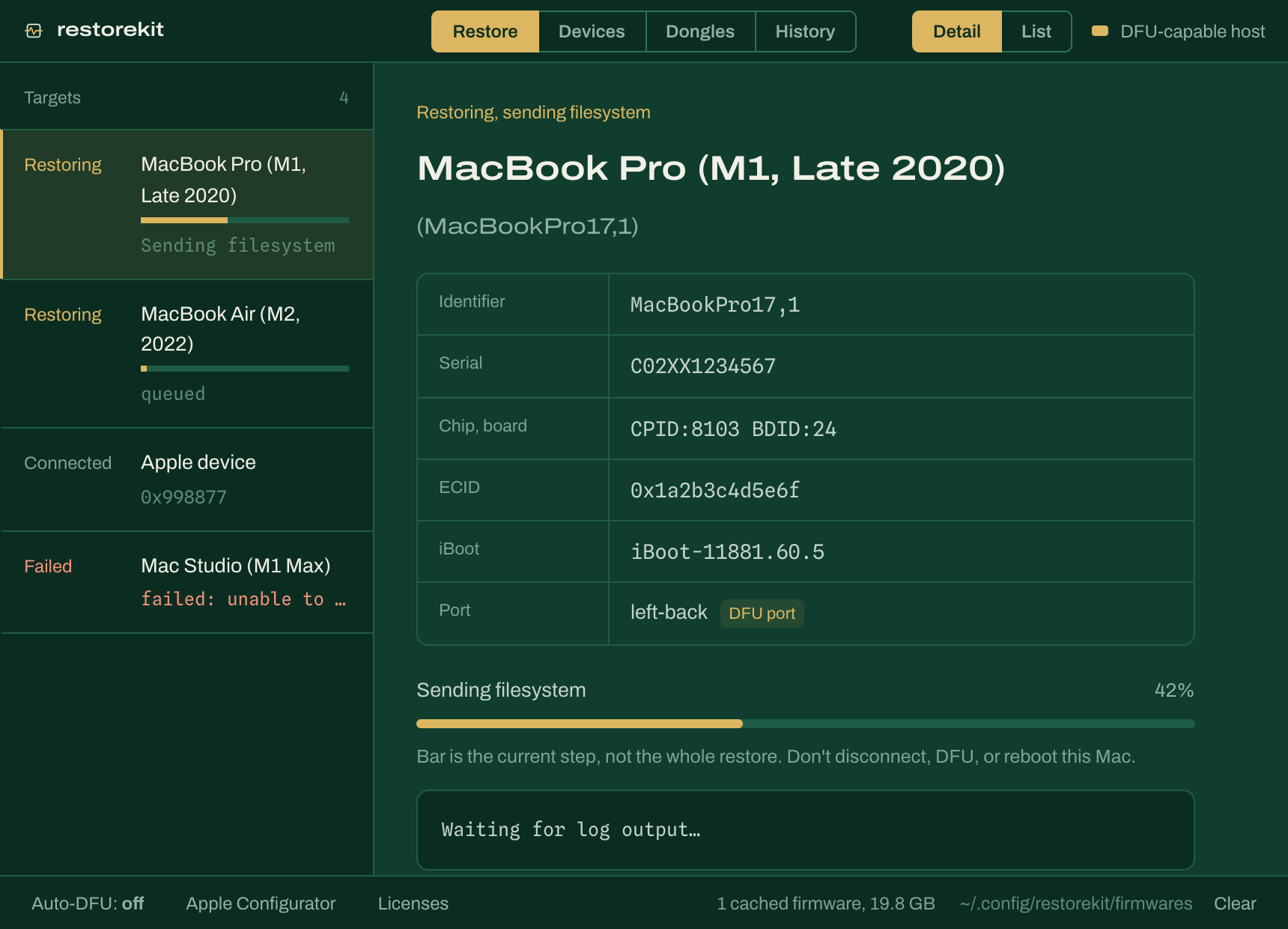Click the iBoot-11881.60.5 value

coord(727,552)
